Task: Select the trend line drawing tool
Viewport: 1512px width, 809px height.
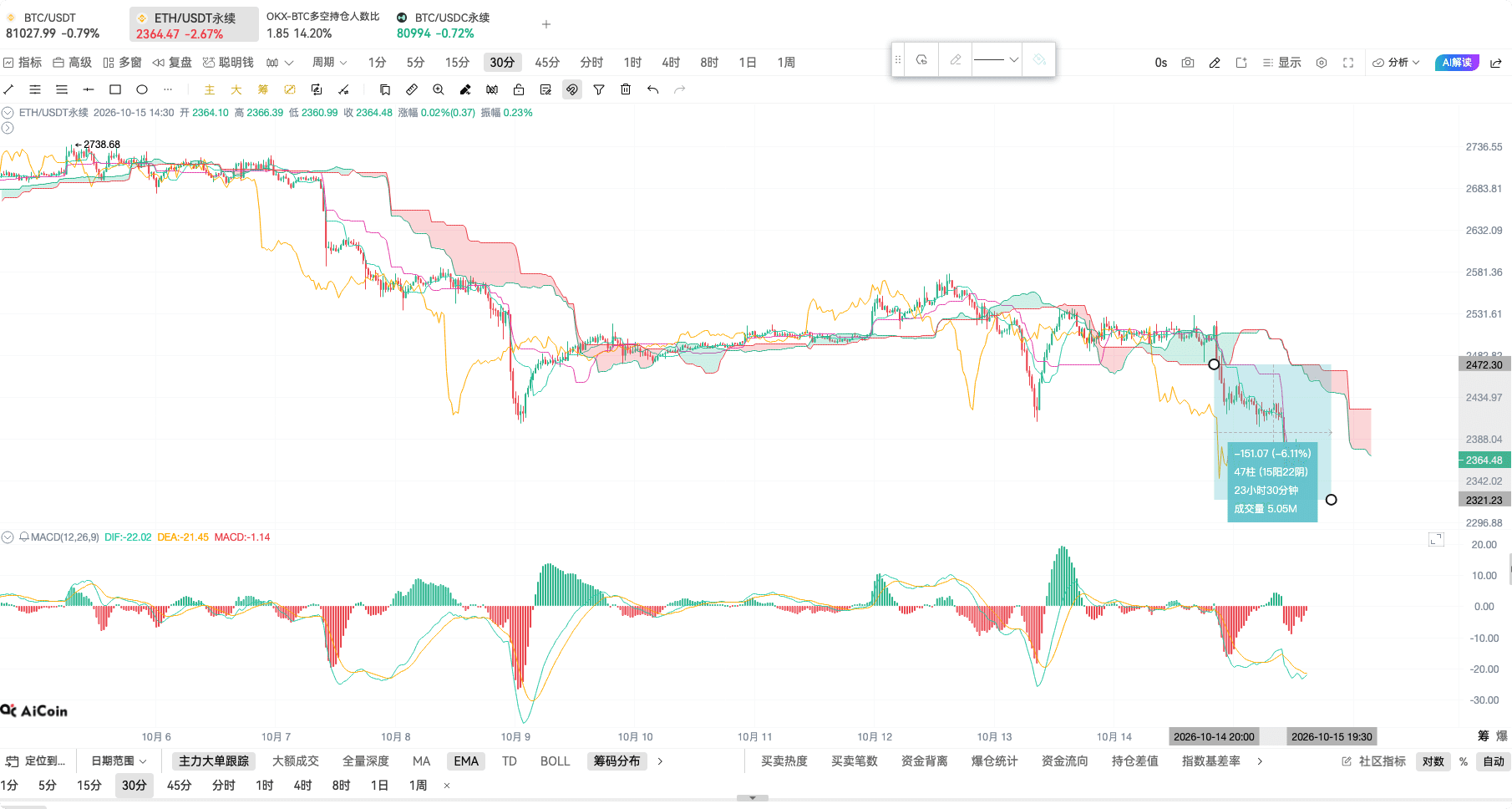Action: click(8, 89)
